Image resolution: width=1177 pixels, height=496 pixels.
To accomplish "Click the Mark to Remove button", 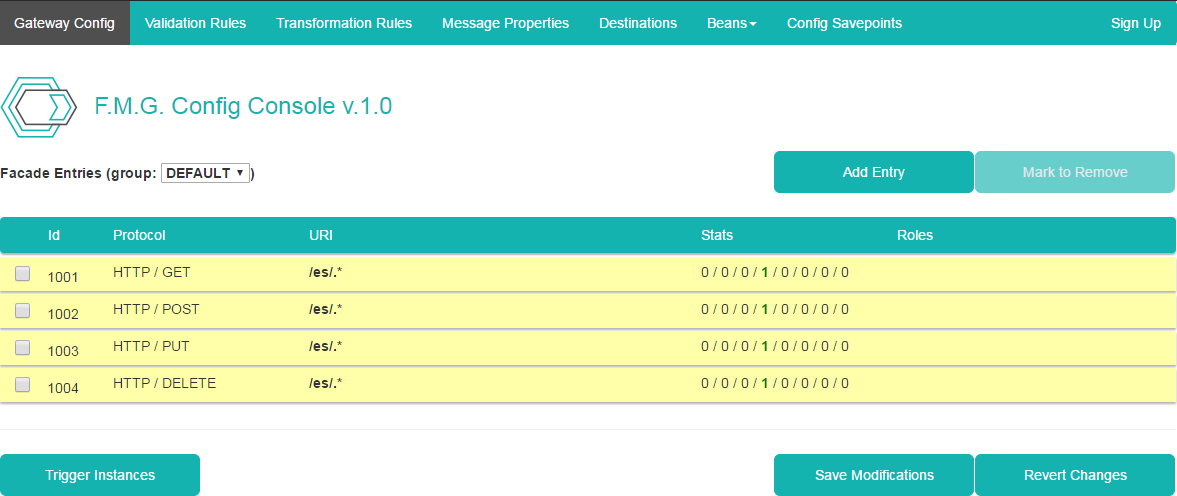I will coord(1074,172).
